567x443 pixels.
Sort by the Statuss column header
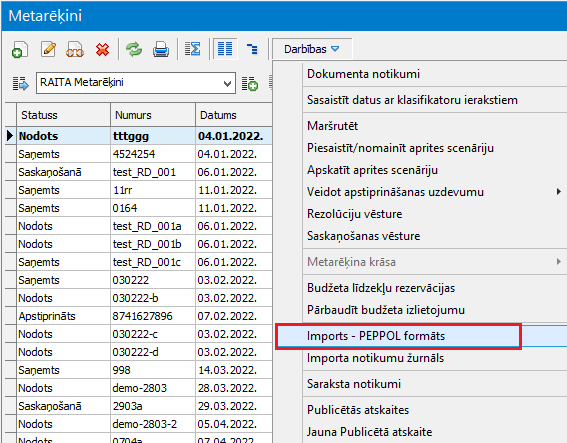(x=63, y=115)
